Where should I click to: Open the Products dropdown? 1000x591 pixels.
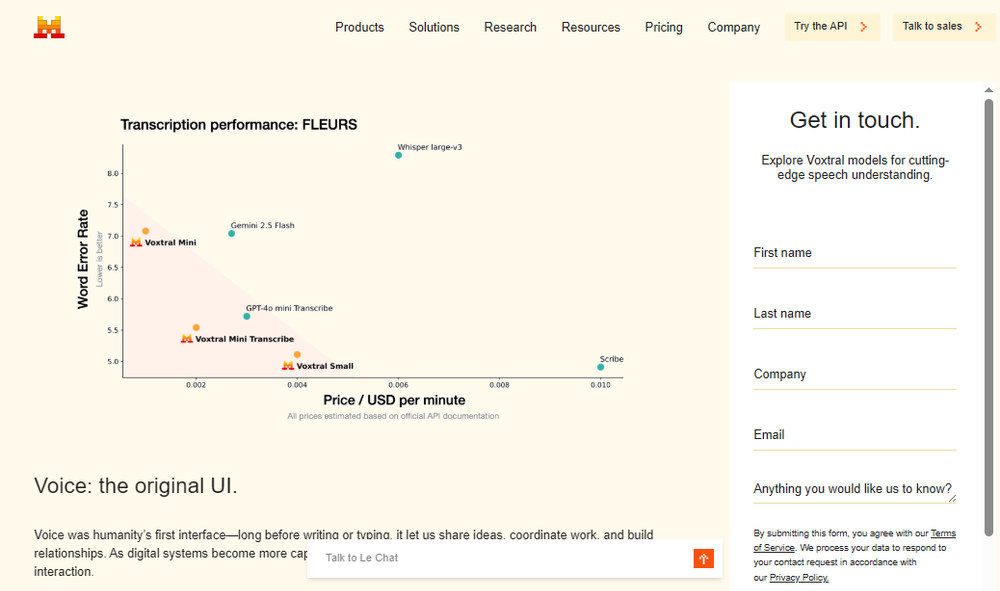(x=359, y=27)
